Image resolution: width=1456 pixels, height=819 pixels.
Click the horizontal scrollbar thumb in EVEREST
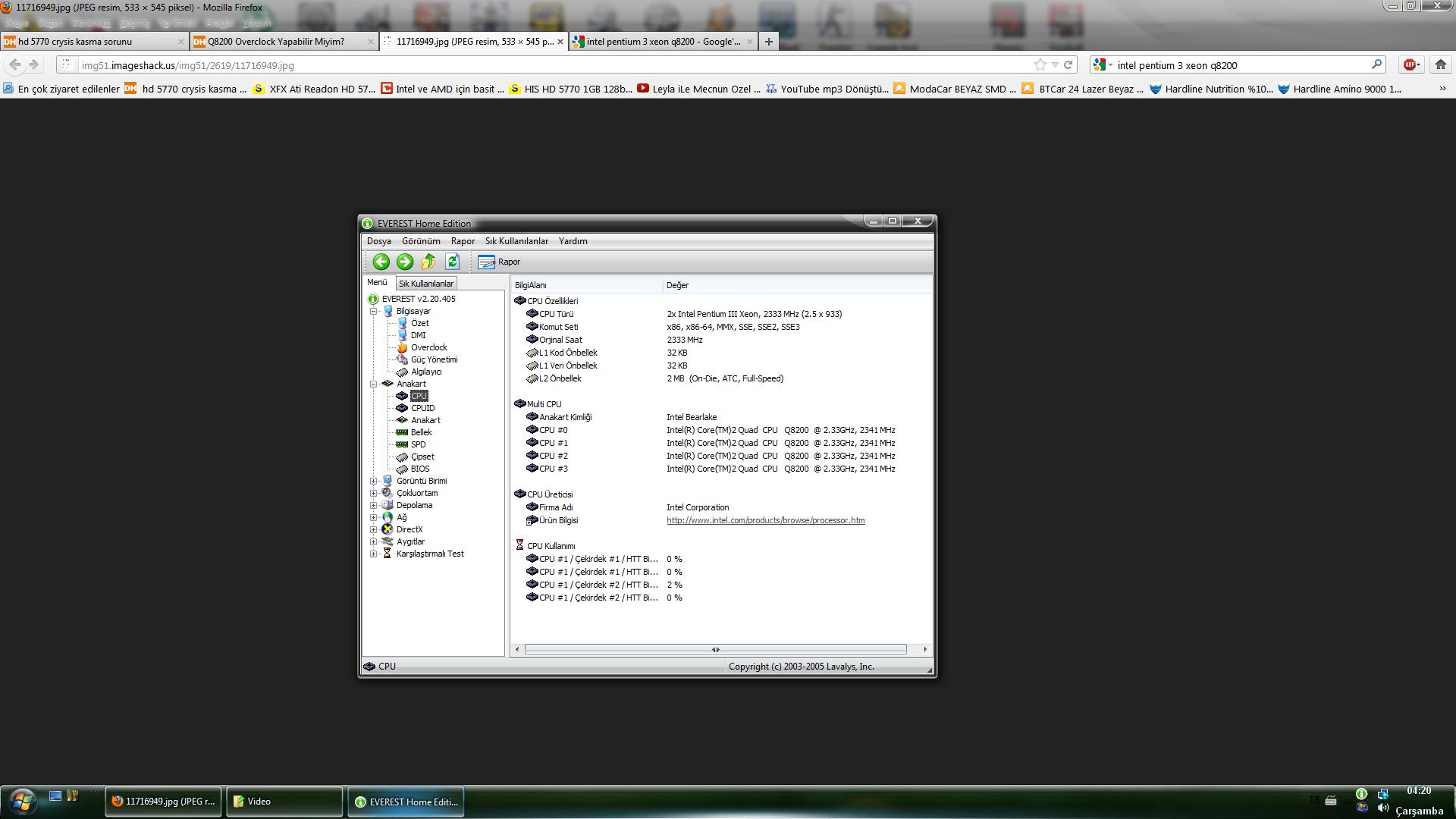coord(715,649)
